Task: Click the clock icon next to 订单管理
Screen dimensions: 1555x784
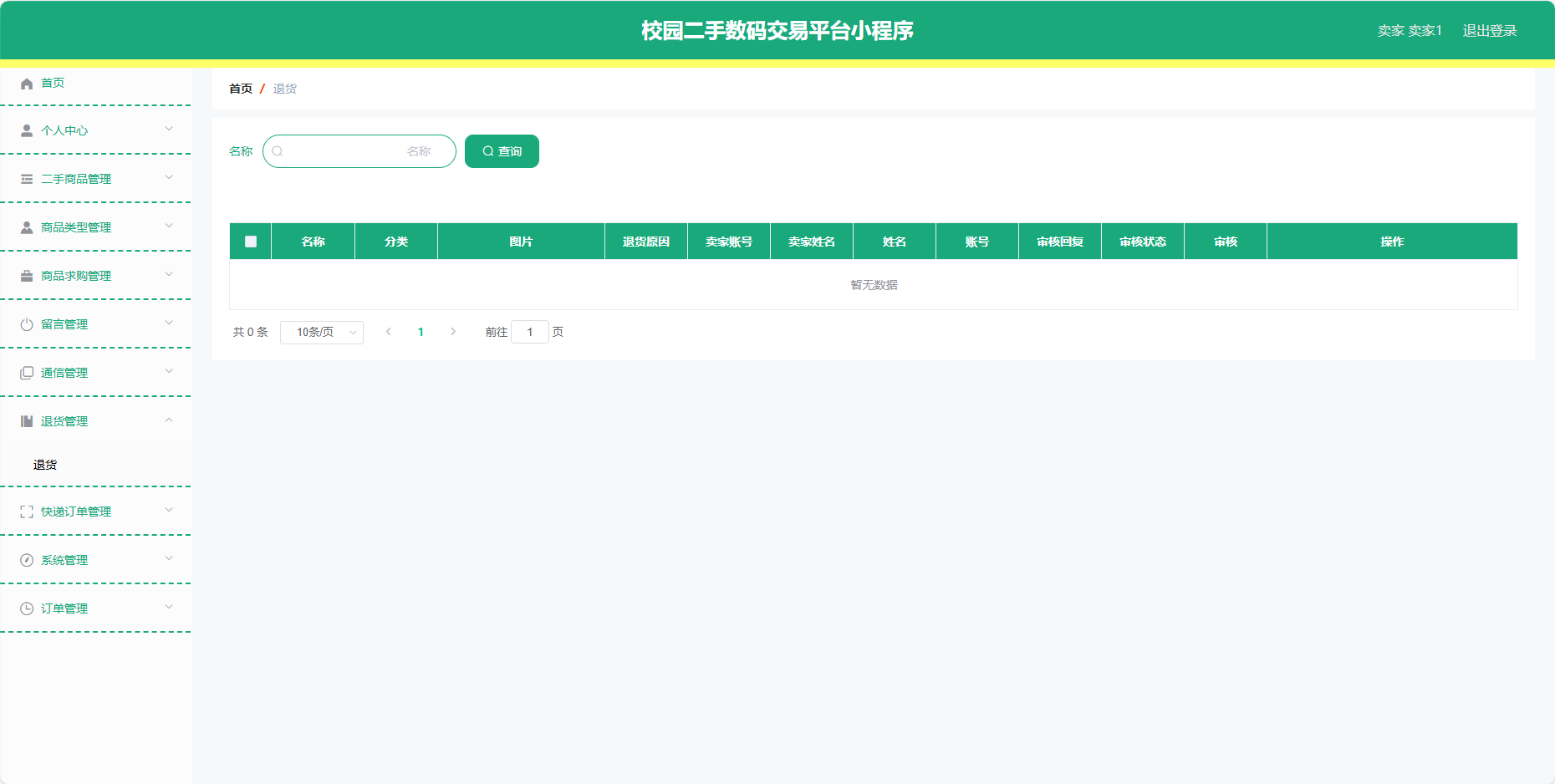Action: 27,608
